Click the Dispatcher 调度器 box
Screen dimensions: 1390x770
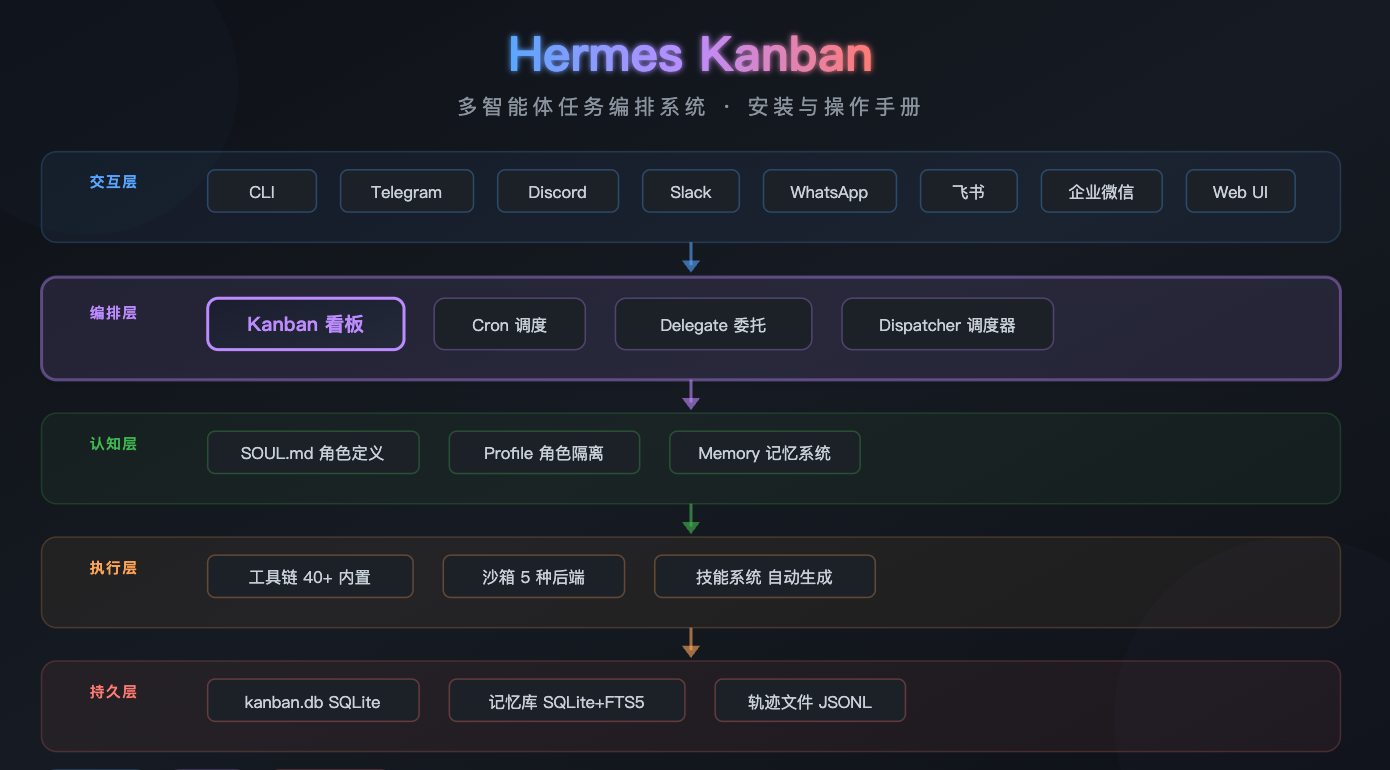pos(947,324)
